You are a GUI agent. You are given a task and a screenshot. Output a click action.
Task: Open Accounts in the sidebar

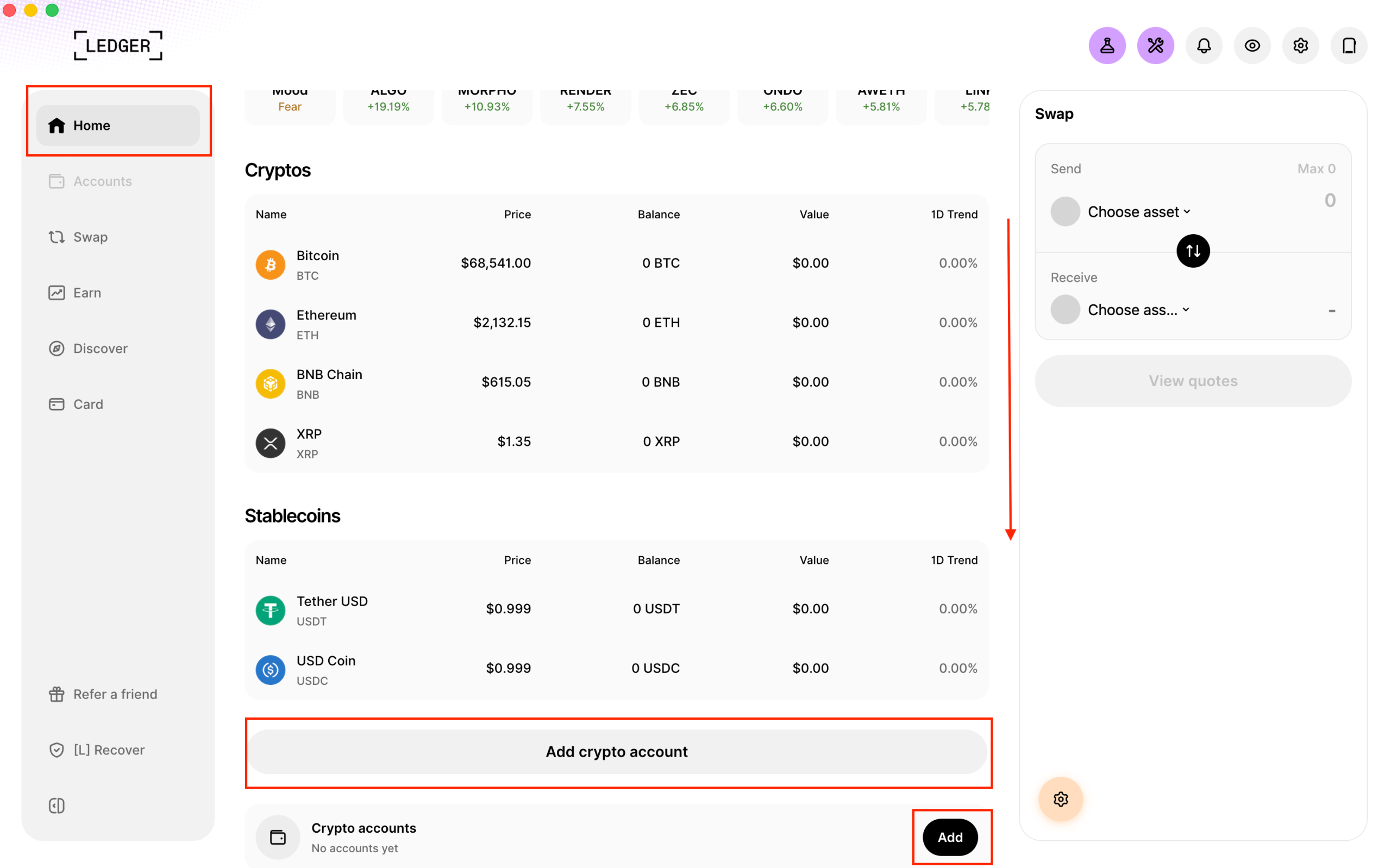point(118,181)
